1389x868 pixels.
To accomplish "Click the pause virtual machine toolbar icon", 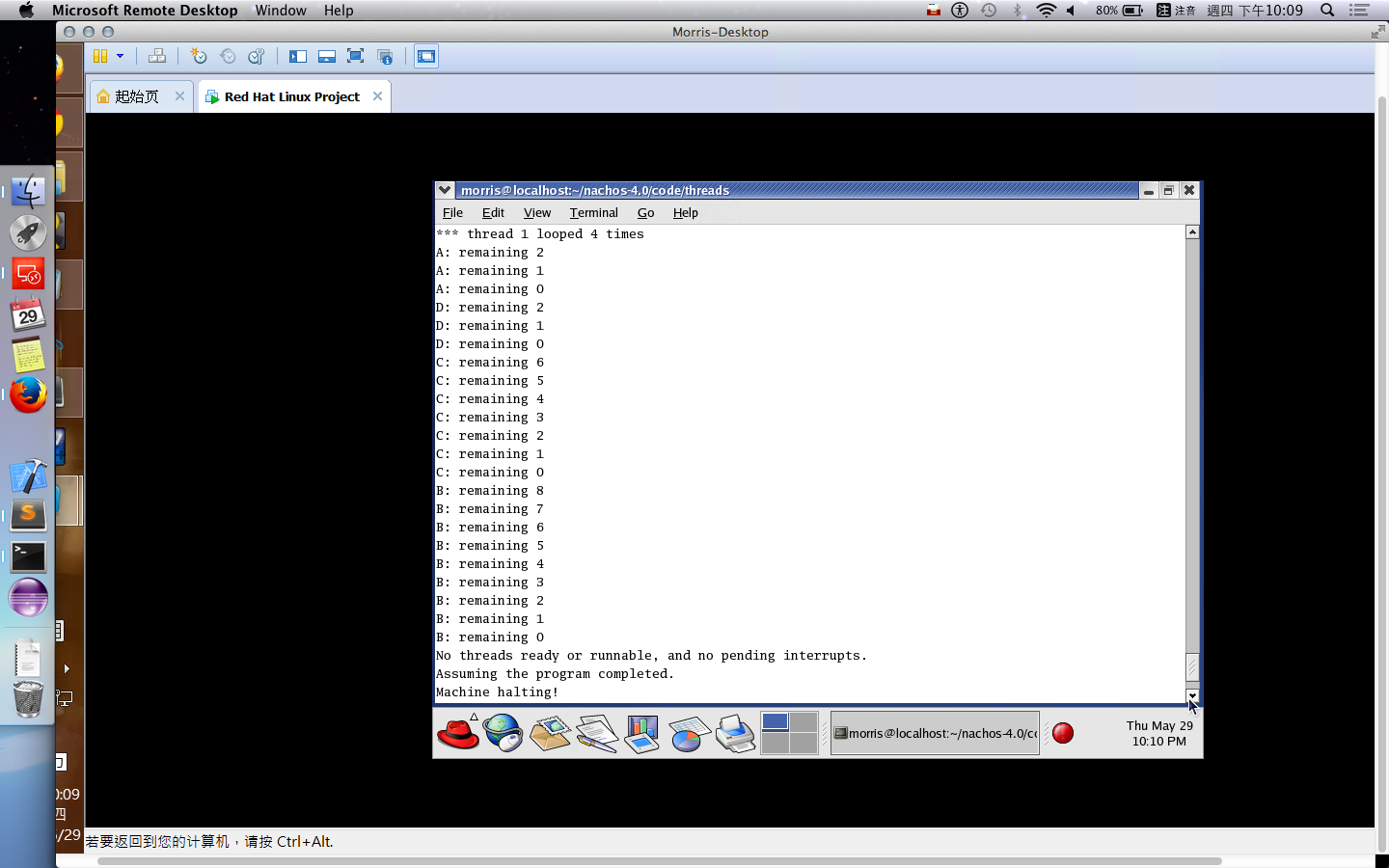I will pos(100,56).
